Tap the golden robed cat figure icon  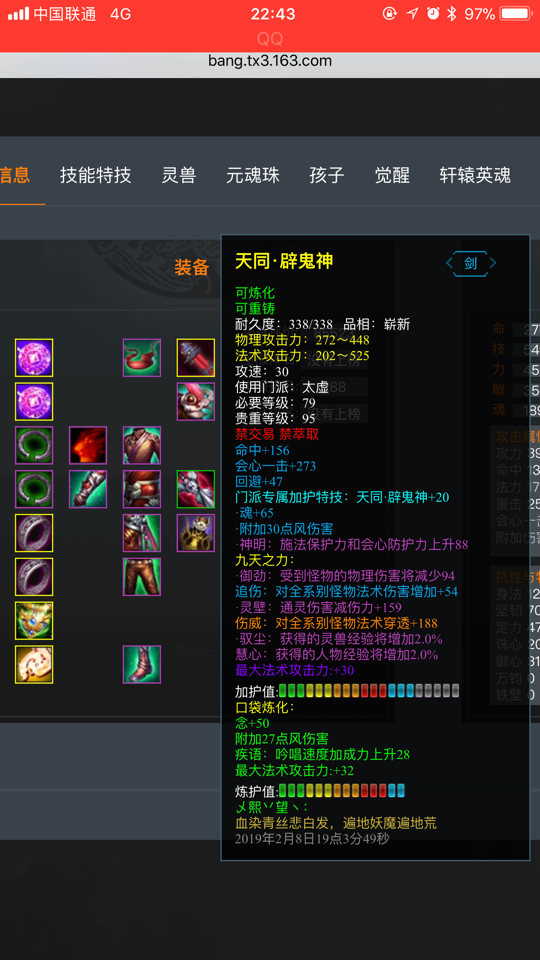click(196, 533)
